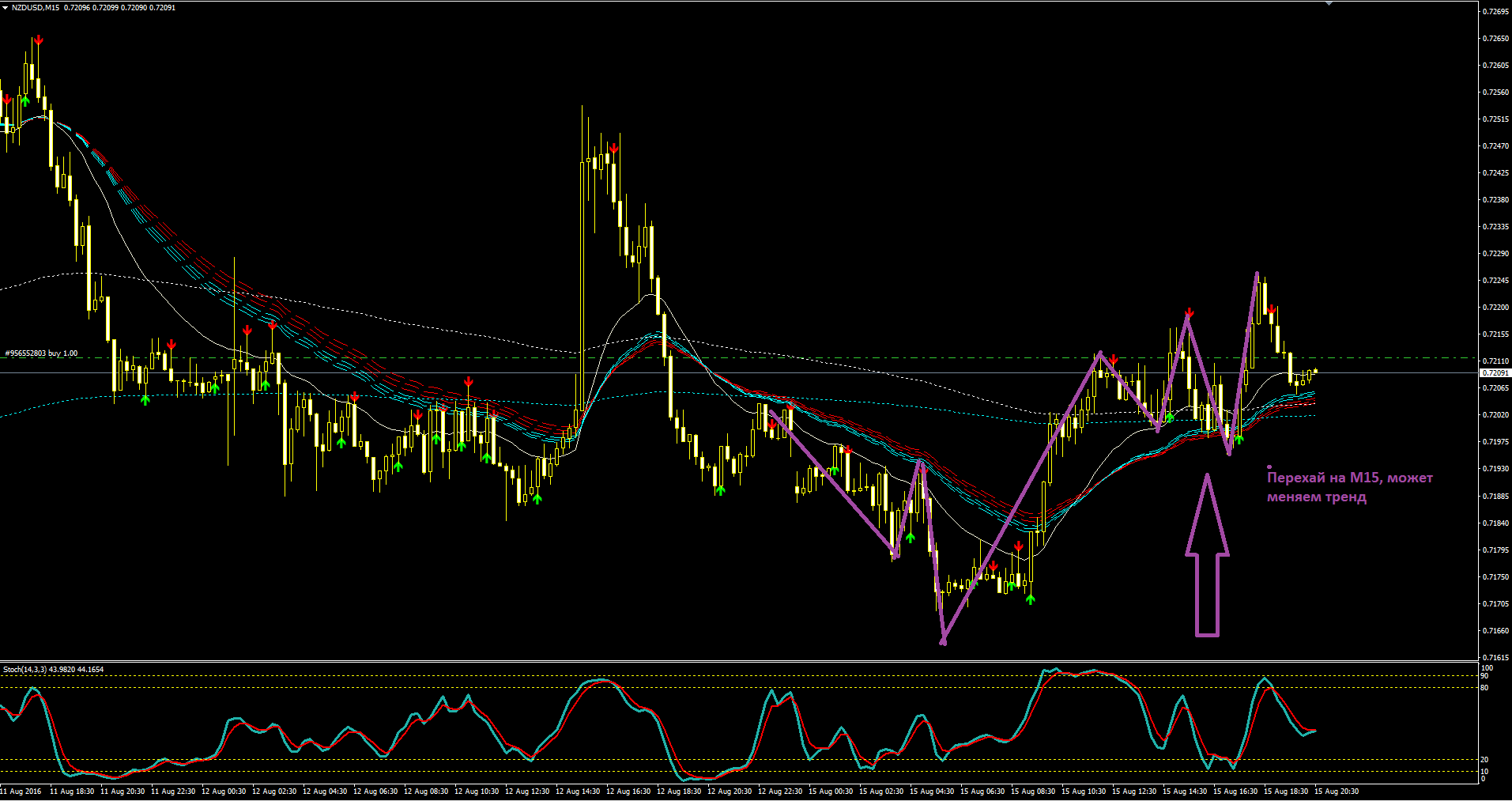Click price axis label 0.71660
This screenshot has height=801, width=1512.
click(x=1495, y=630)
